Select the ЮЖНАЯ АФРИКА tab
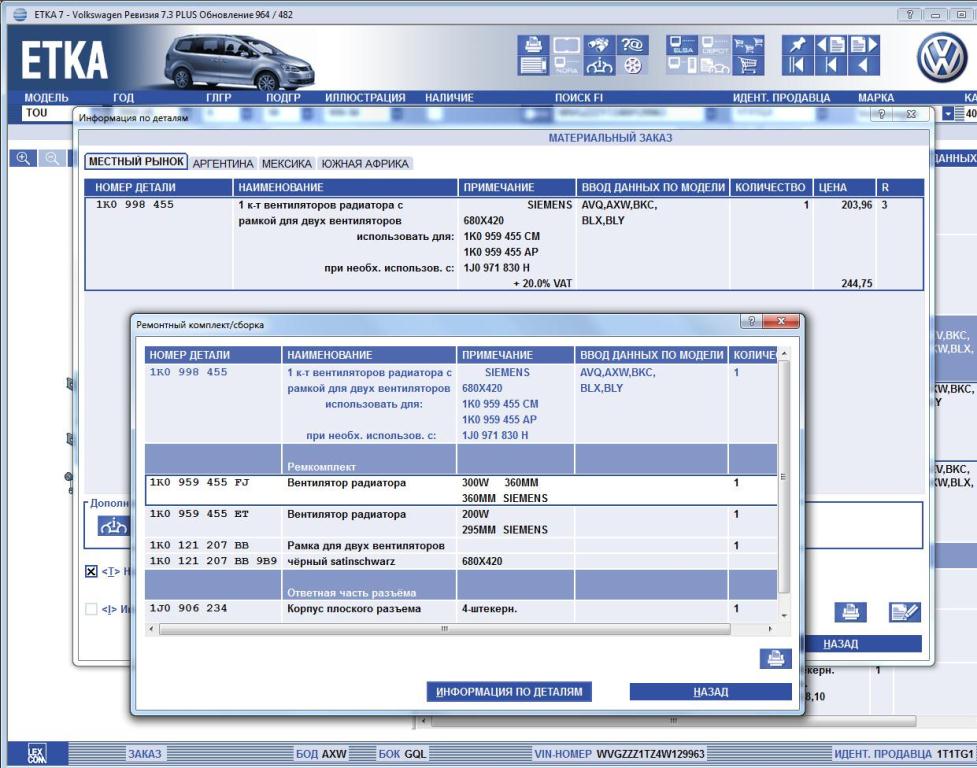The image size is (977, 768). click(x=365, y=164)
